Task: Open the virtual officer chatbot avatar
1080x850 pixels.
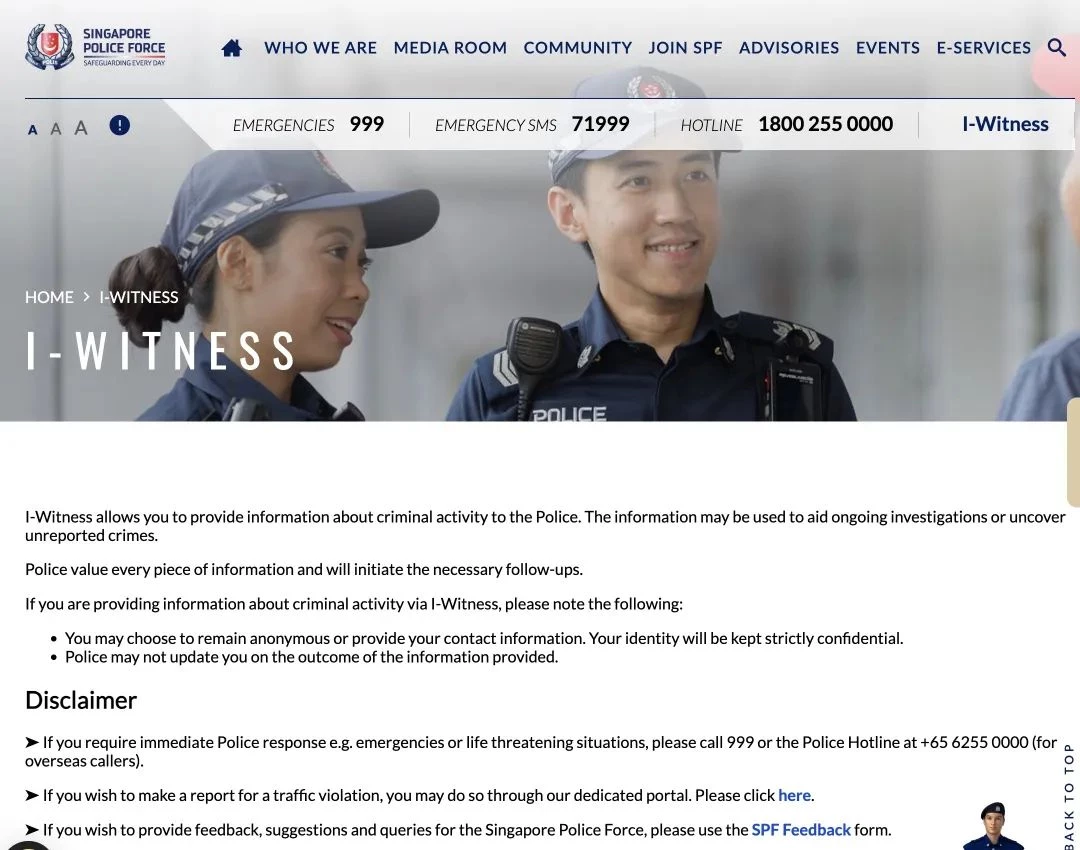Action: 993,826
